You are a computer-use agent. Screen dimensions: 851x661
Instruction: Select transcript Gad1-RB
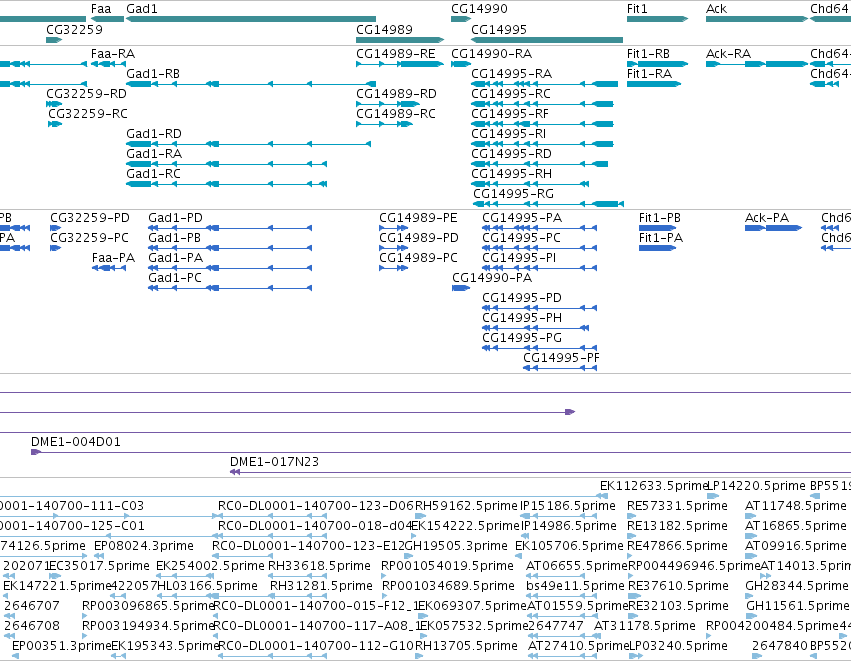click(x=251, y=84)
